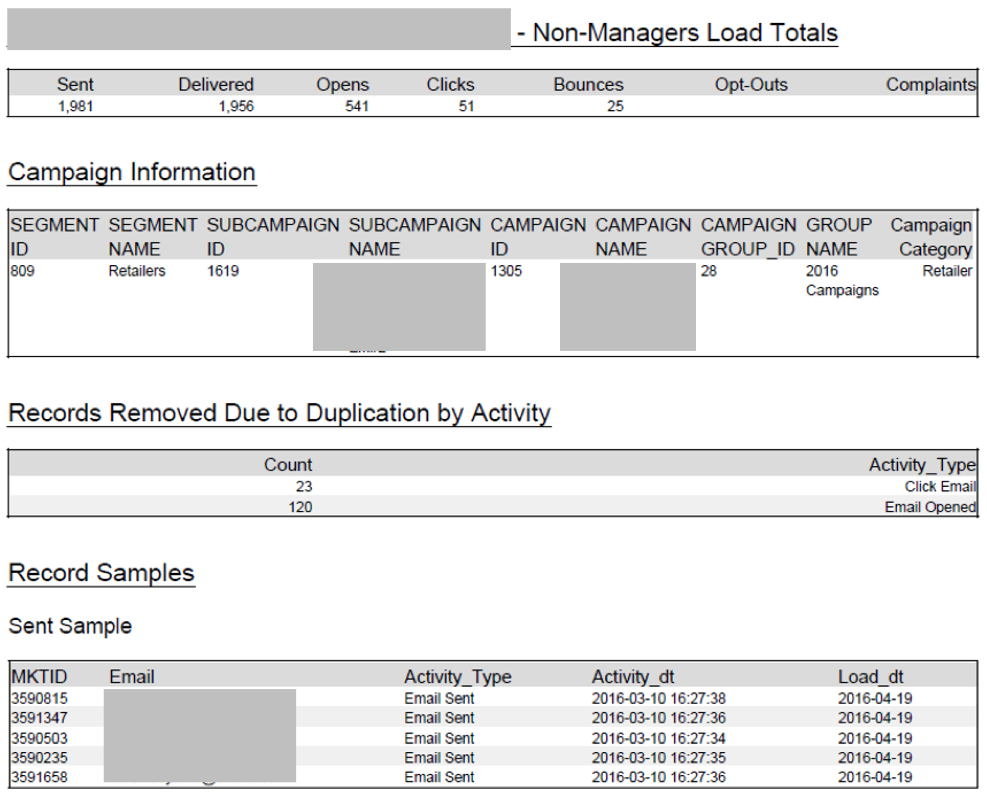
Task: Select the CAMPAIGN NAME column header
Action: [643, 237]
